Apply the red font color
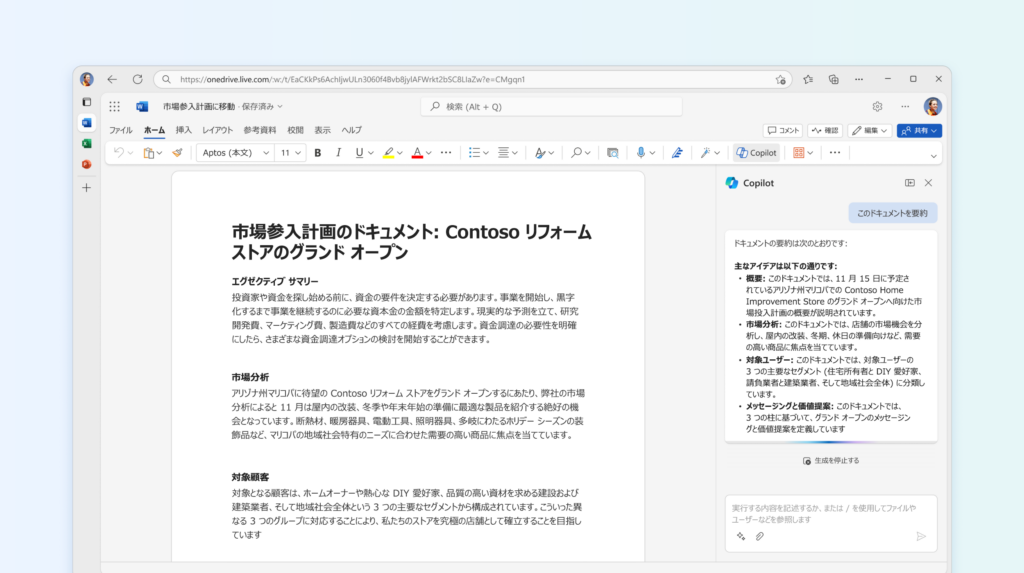1024x573 pixels. [417, 153]
